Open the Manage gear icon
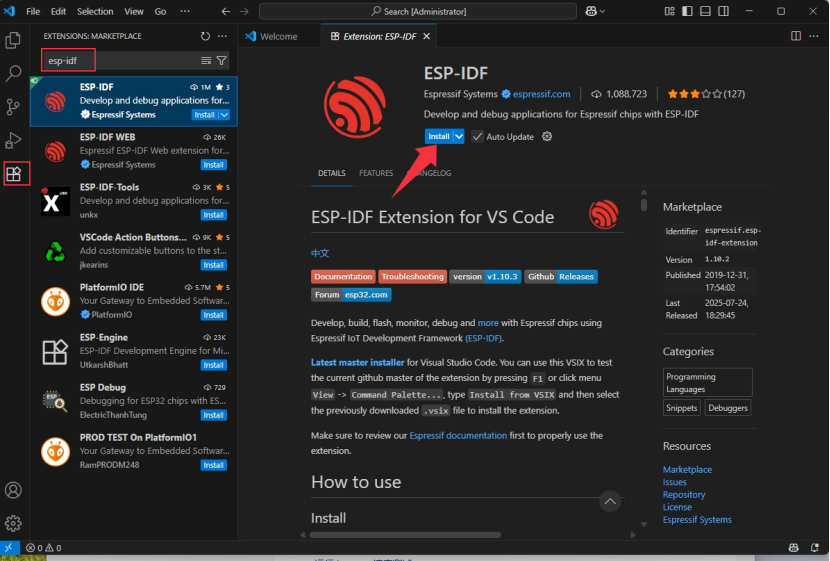The height and width of the screenshot is (561, 830). tap(13, 523)
